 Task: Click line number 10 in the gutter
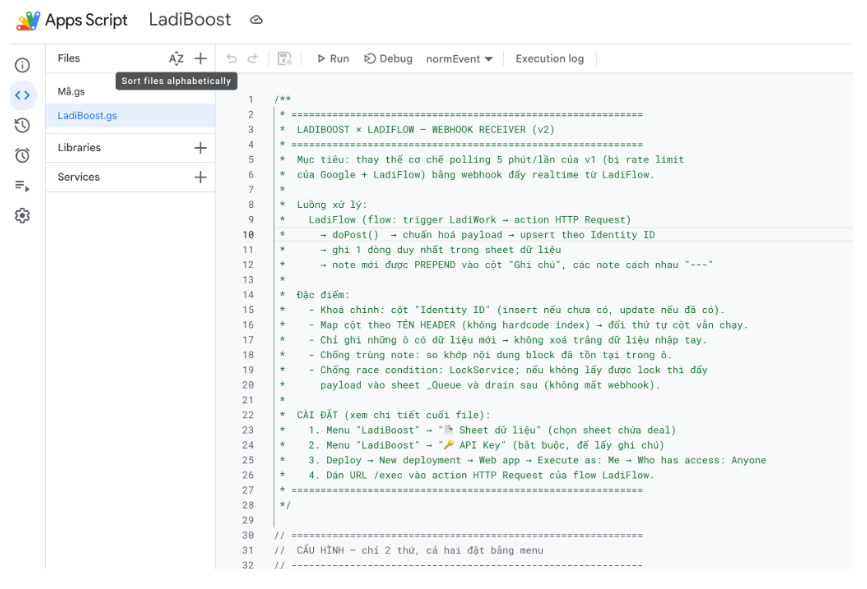(248, 234)
